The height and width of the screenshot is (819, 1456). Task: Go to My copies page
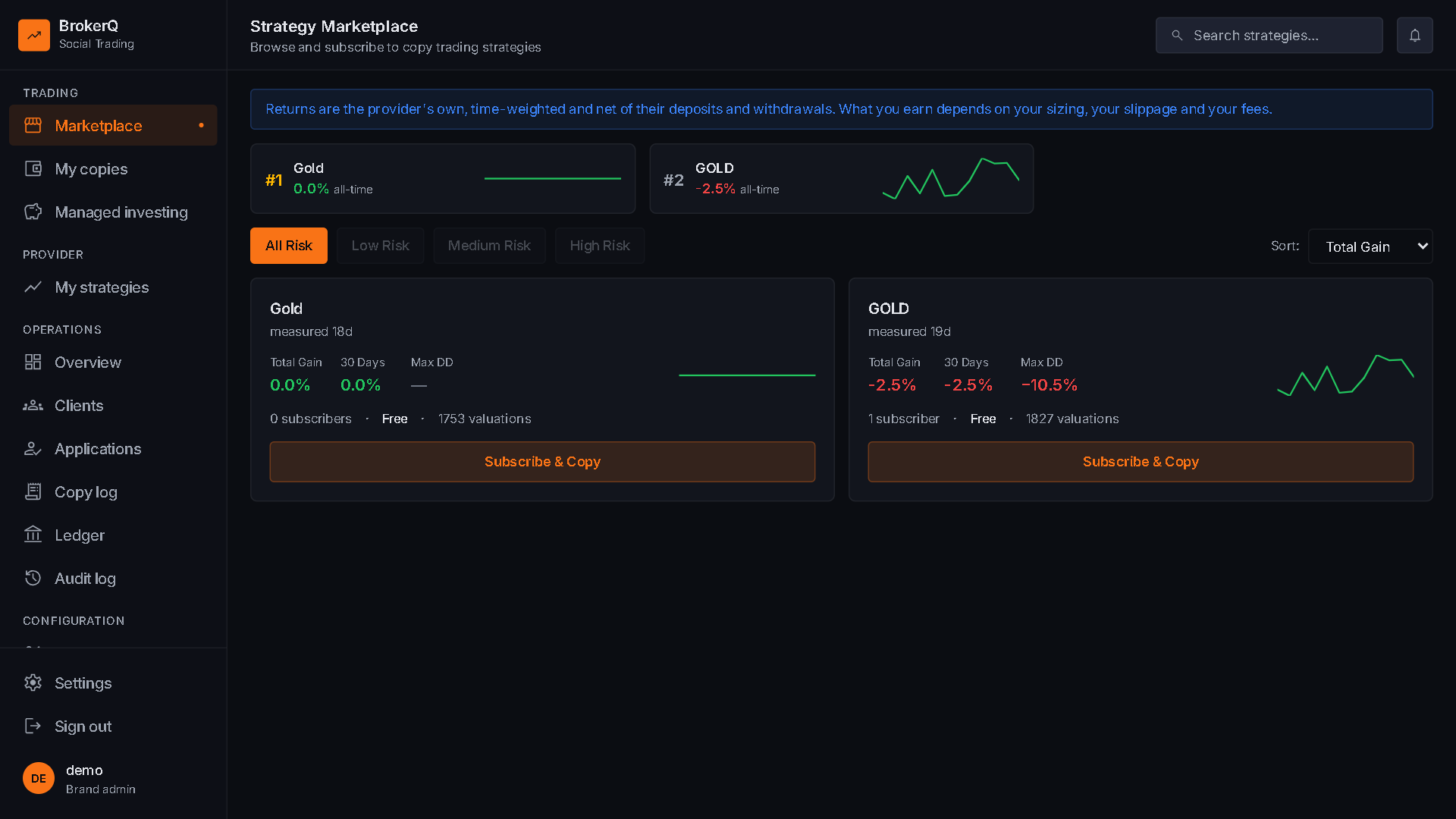tap(113, 168)
